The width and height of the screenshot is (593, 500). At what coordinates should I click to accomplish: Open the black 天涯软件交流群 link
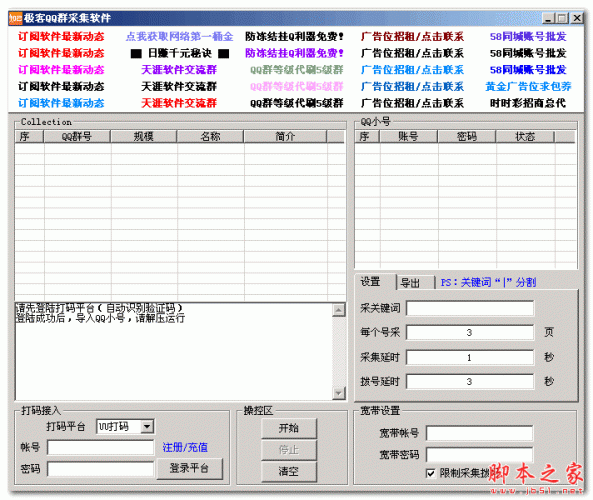(179, 87)
